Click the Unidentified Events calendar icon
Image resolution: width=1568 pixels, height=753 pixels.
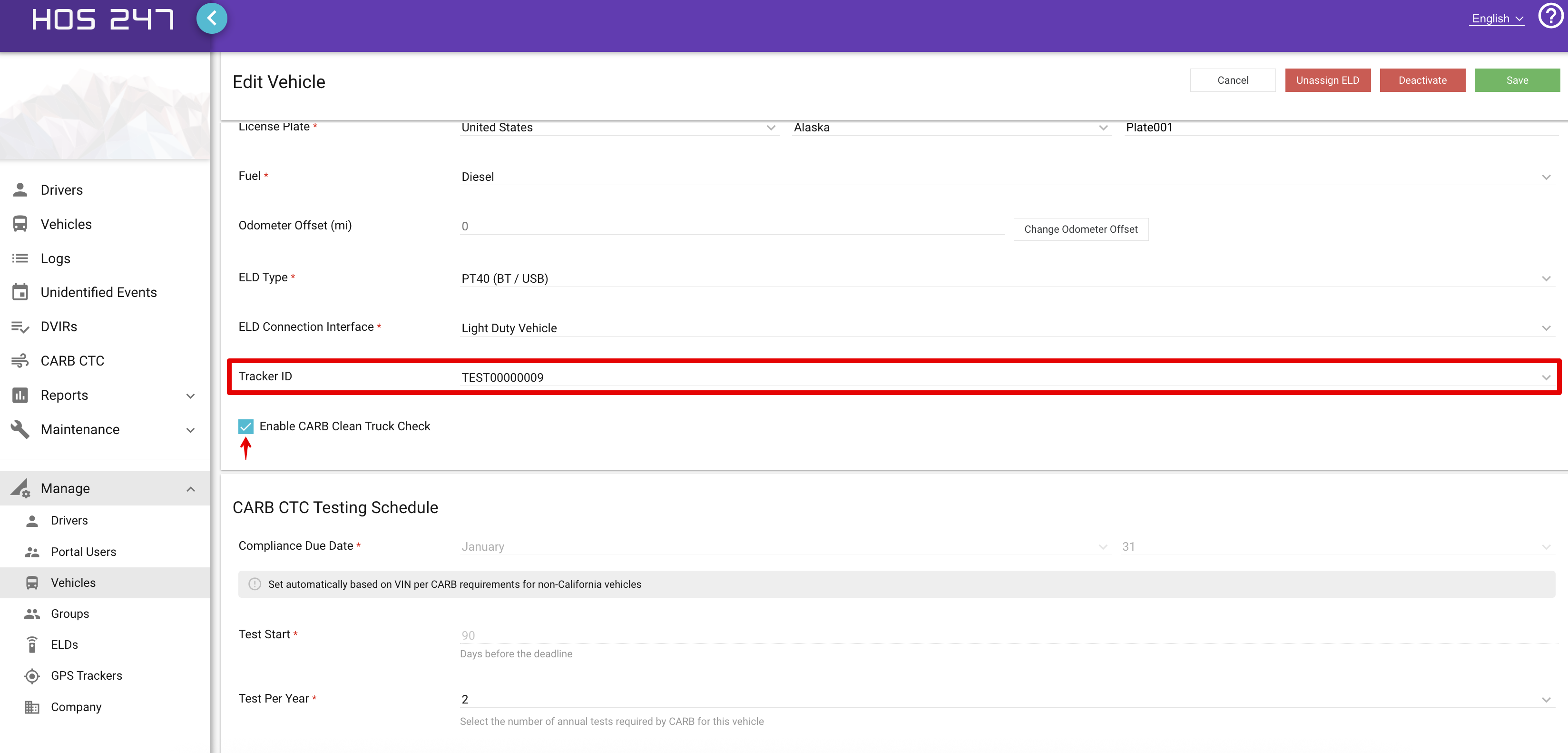(20, 292)
